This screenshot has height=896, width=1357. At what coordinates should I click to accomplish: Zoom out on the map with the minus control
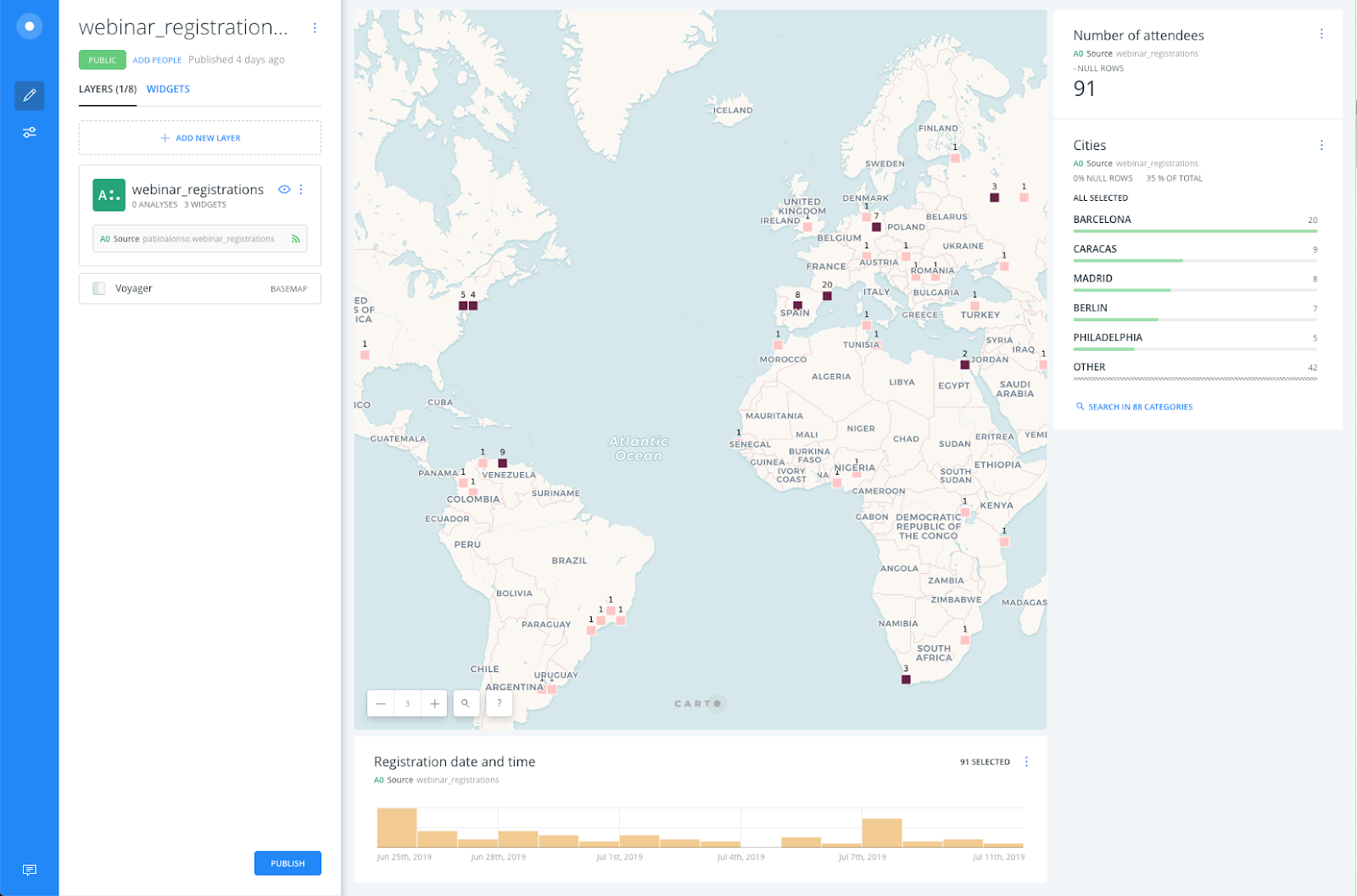point(380,703)
